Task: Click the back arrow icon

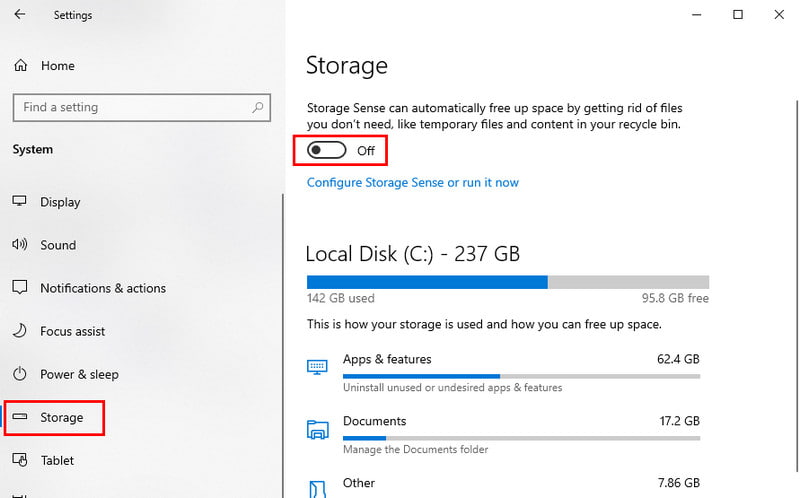Action: [19, 14]
